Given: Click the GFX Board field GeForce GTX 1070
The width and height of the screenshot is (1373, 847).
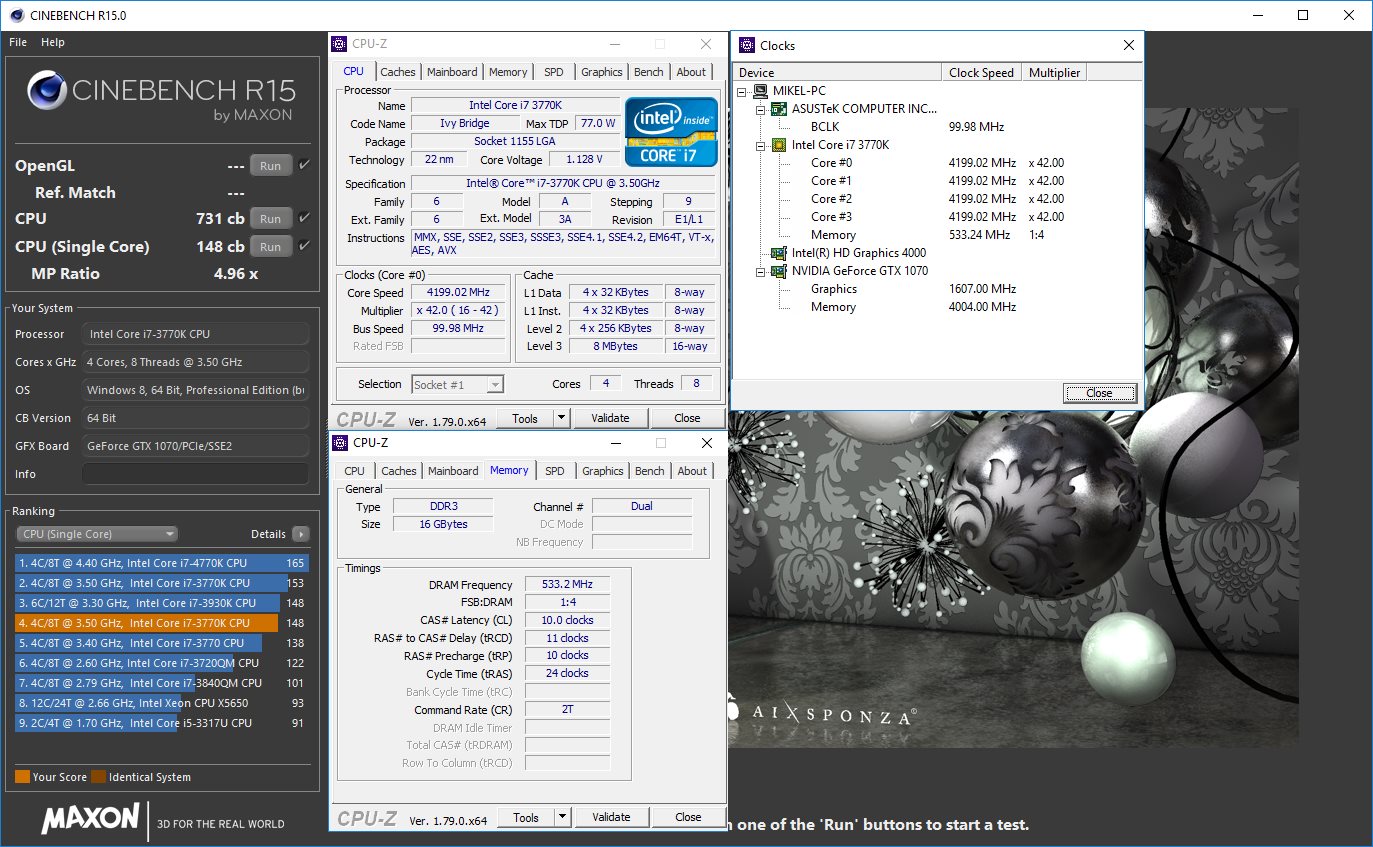Looking at the screenshot, I should pos(195,446).
